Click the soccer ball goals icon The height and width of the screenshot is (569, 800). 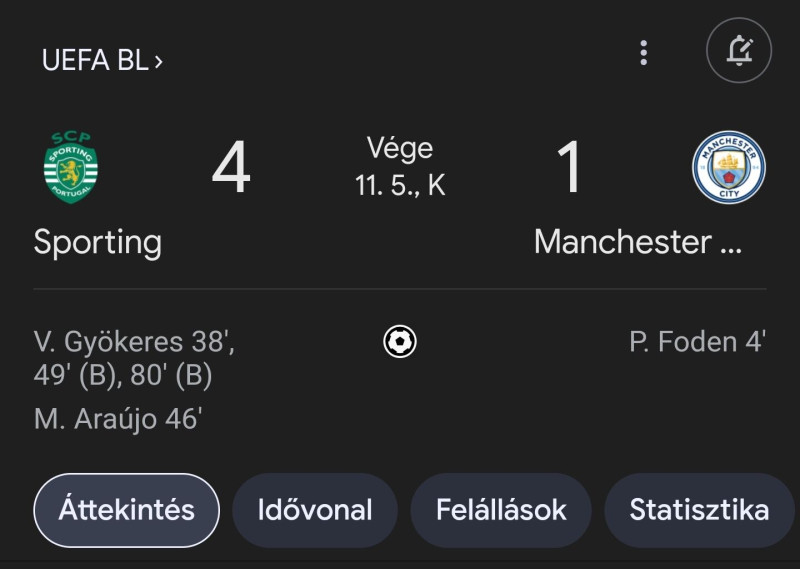(400, 342)
